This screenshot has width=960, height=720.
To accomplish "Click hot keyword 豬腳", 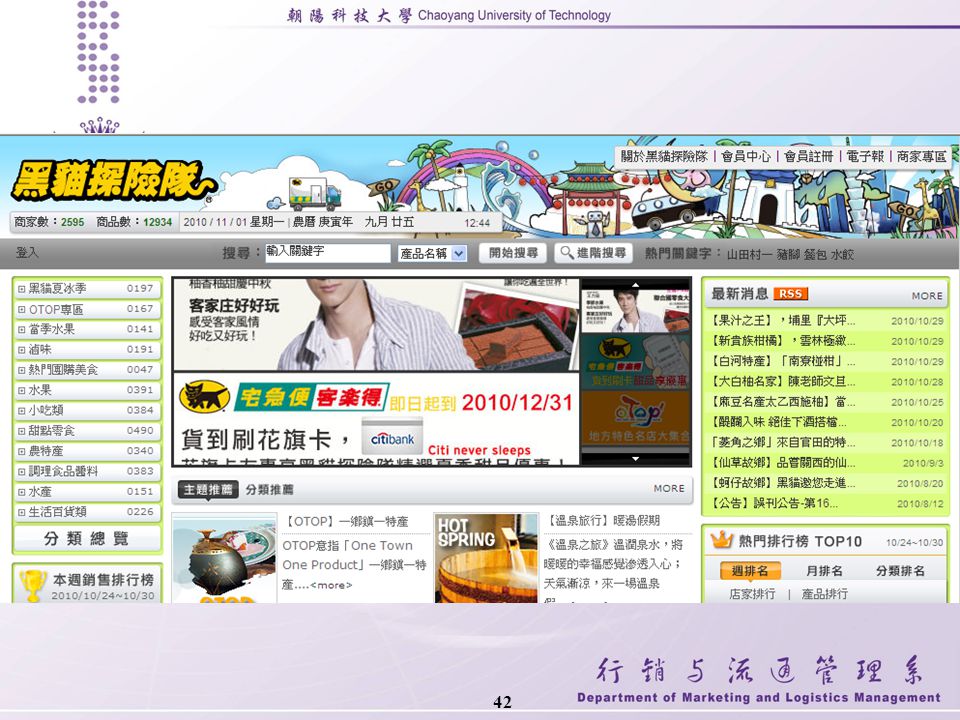I will [x=787, y=254].
